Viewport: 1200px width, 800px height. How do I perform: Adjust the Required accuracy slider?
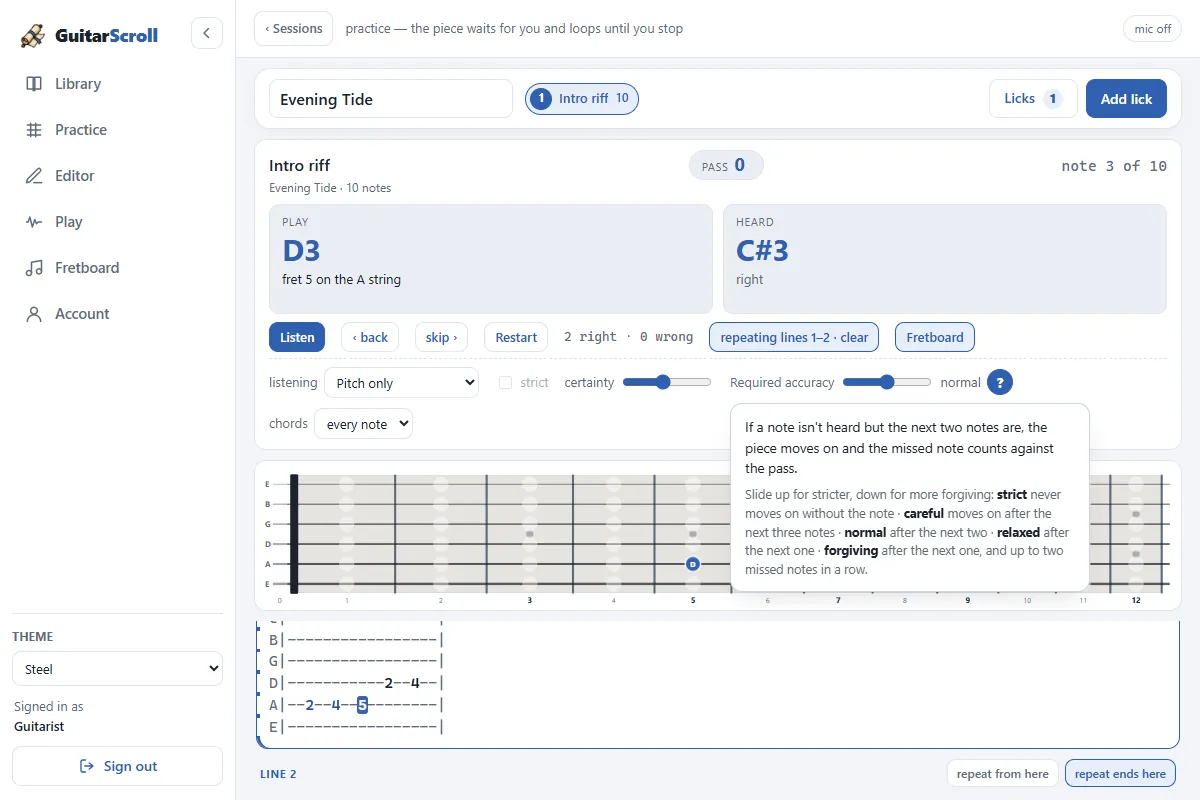pyautogui.click(x=887, y=382)
